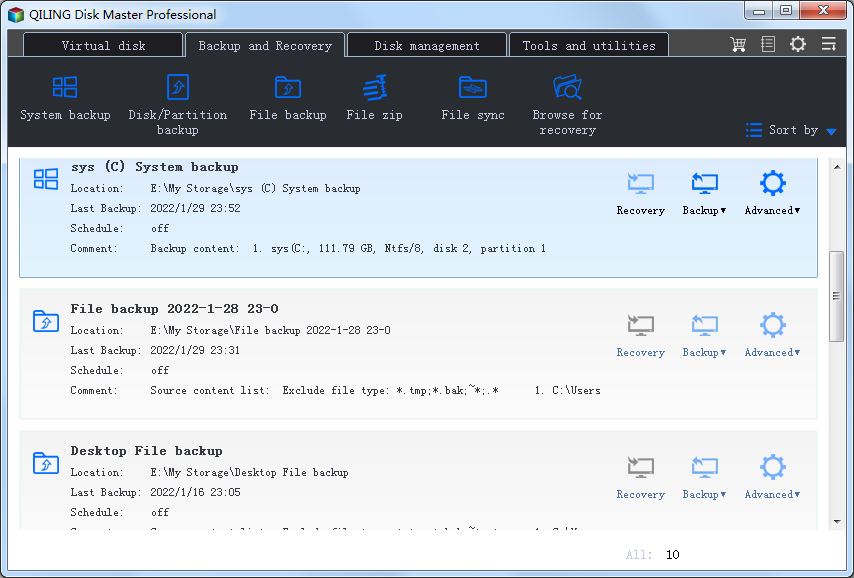Switch to the Disk management tab

pos(426,46)
